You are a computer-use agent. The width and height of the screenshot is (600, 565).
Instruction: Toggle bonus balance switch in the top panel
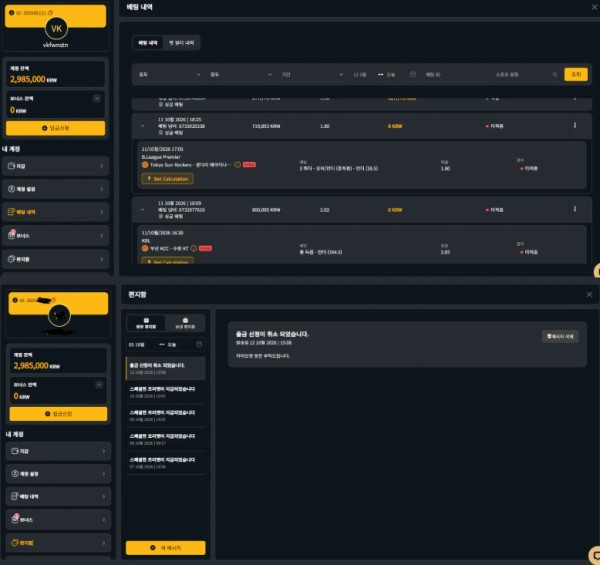(97, 99)
